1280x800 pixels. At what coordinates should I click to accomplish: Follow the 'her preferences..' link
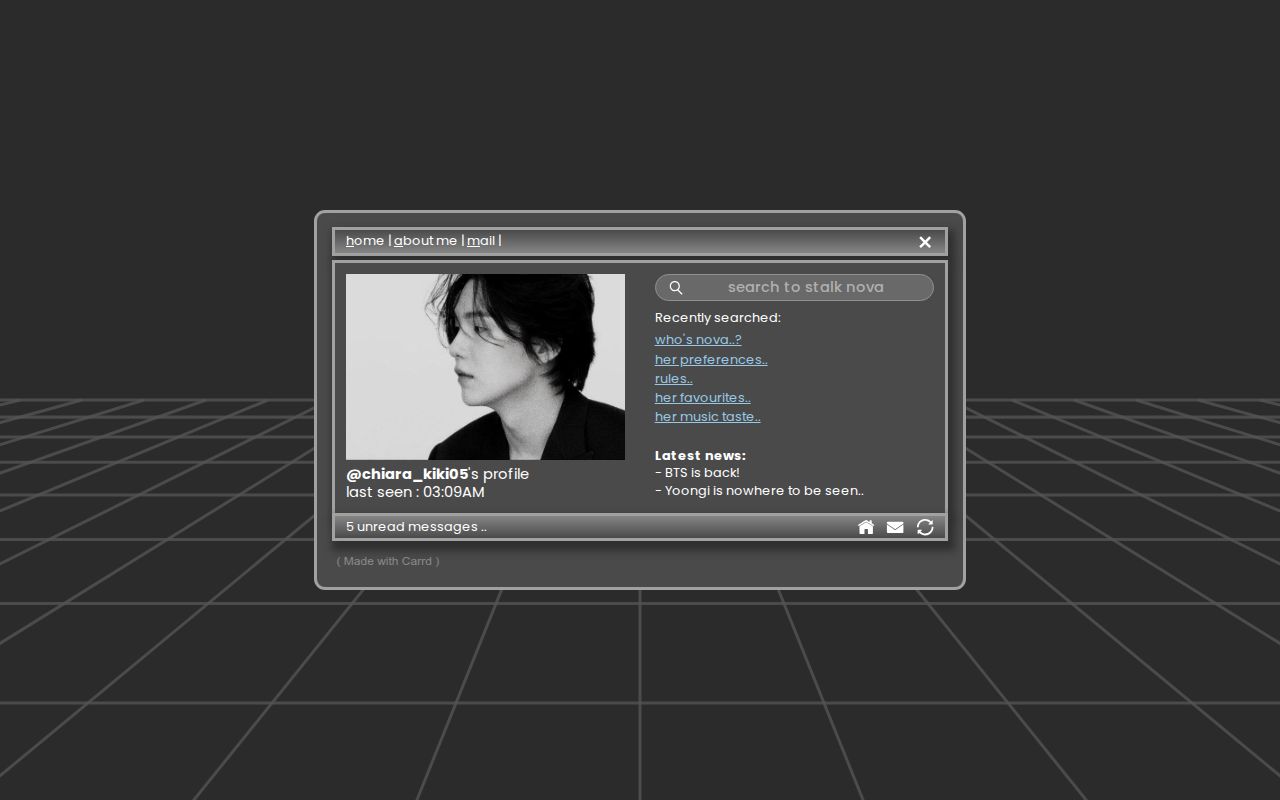[711, 360]
